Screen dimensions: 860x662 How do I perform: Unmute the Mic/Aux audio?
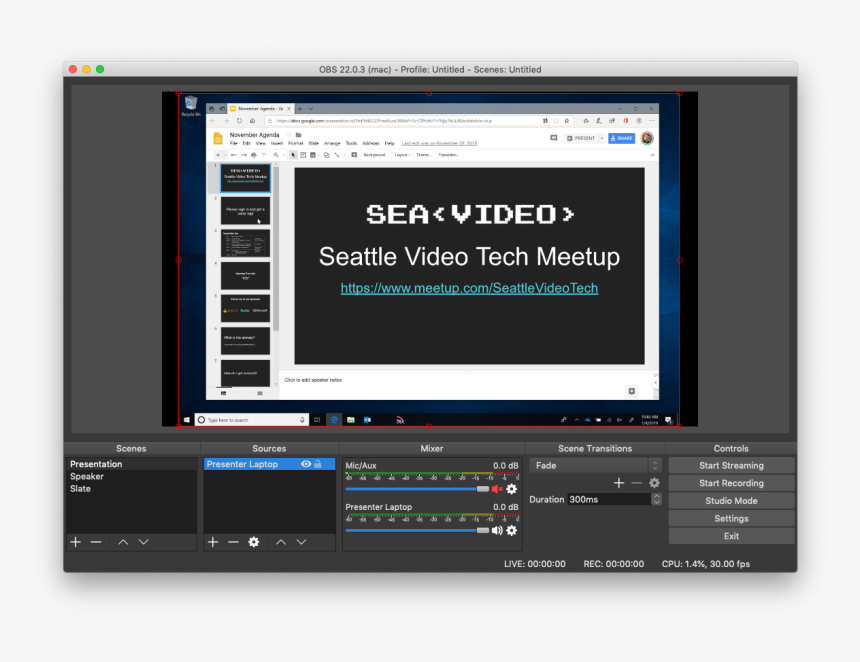tap(498, 489)
